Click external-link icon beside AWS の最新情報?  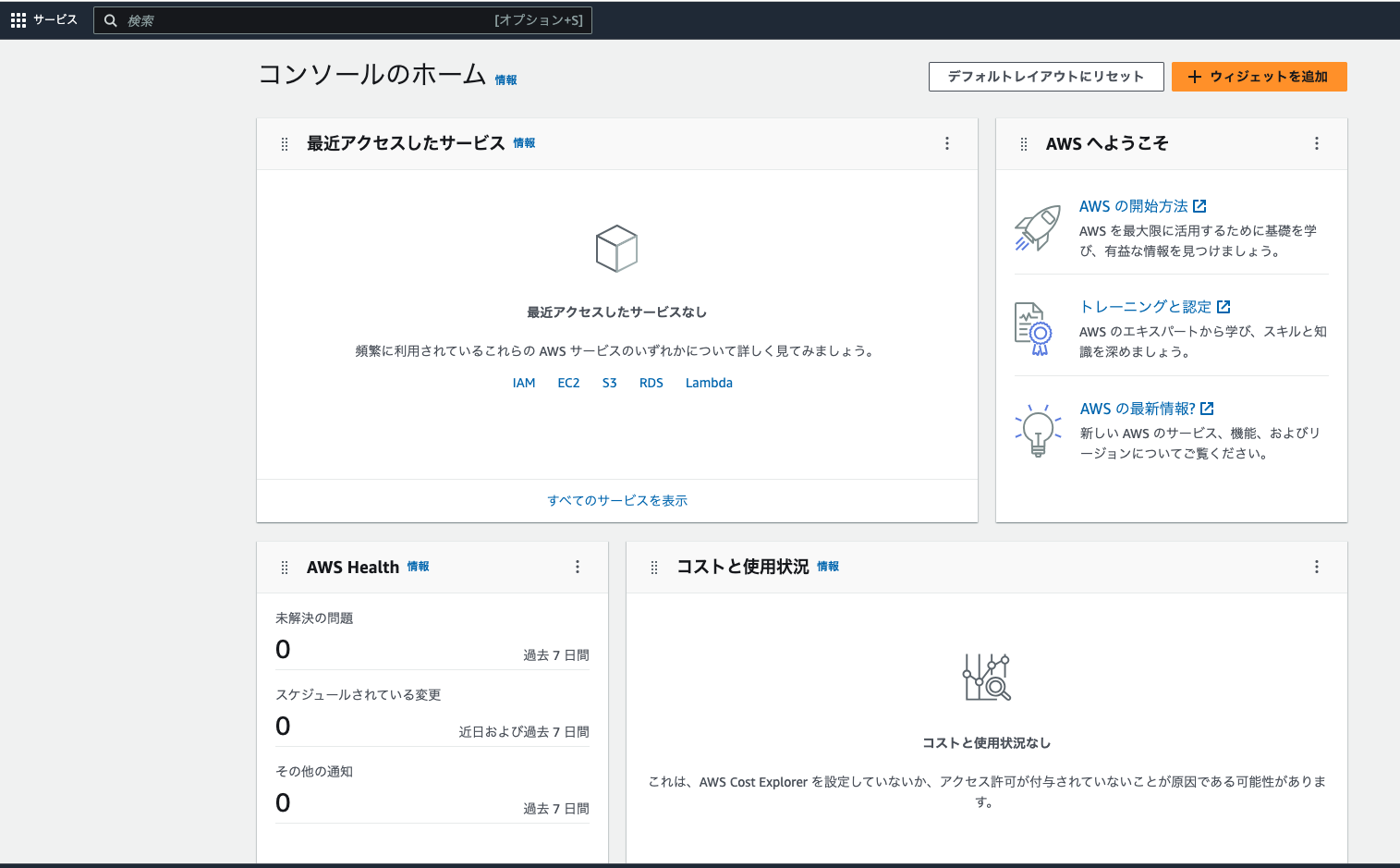(x=1207, y=409)
